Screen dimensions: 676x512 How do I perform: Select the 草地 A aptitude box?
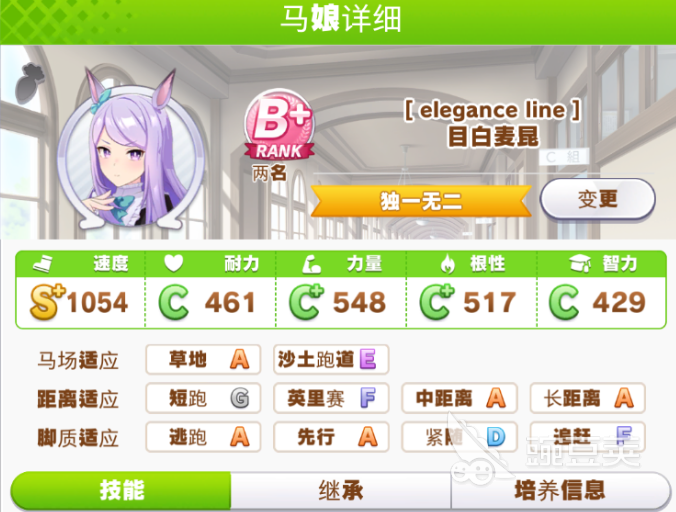coord(203,359)
